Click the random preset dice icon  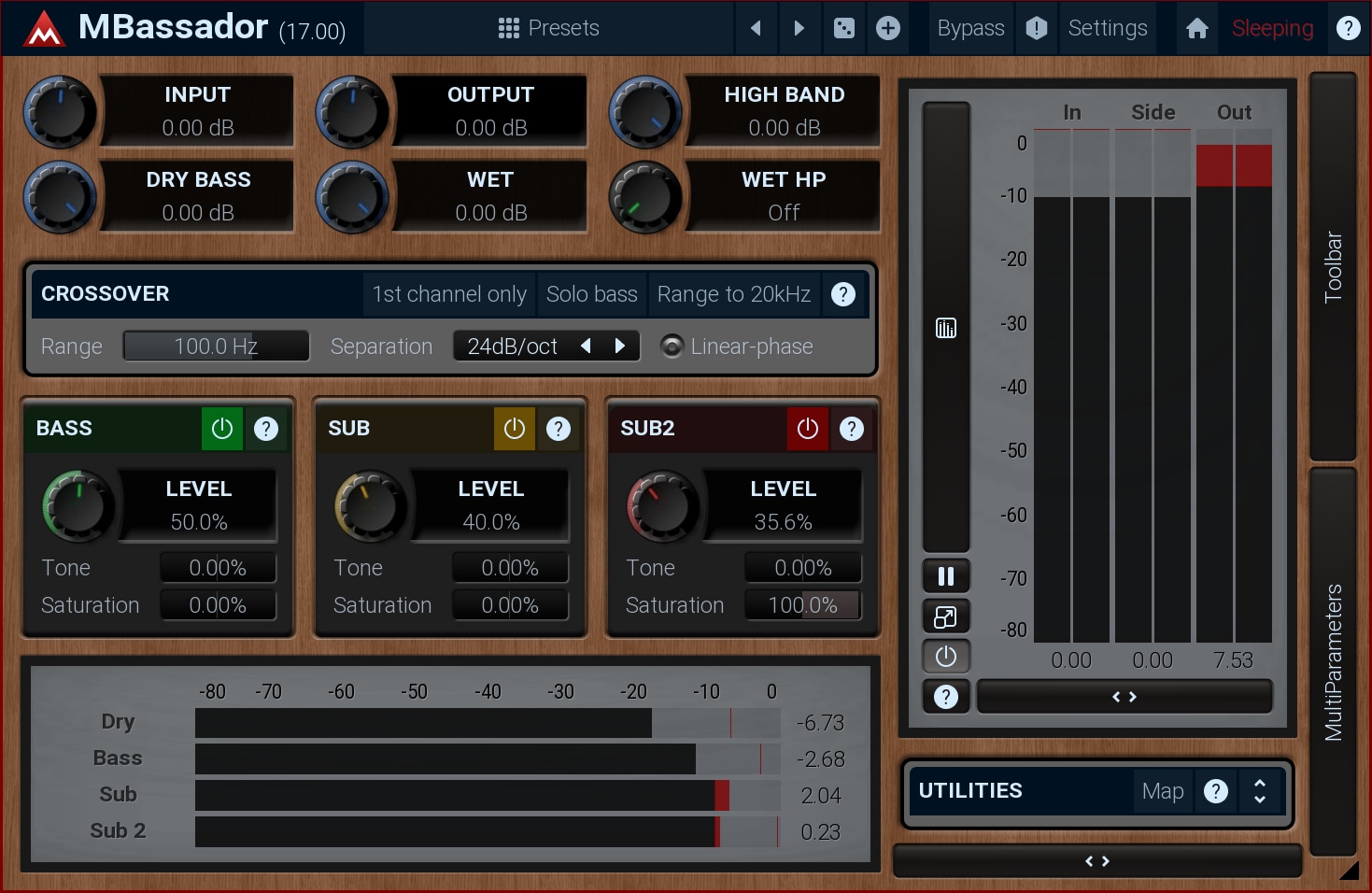click(843, 28)
